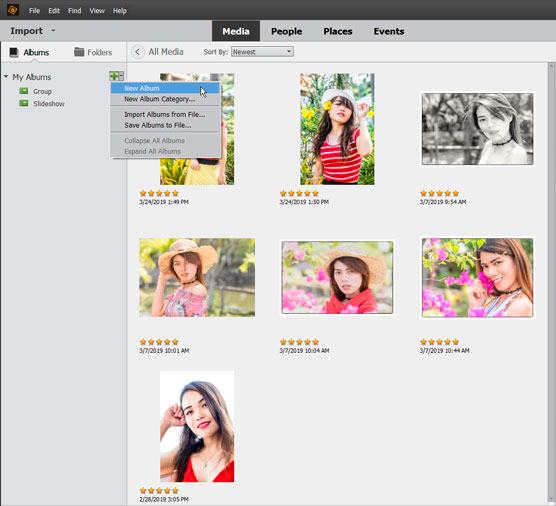Open the Help menu
556x506 pixels.
point(119,11)
